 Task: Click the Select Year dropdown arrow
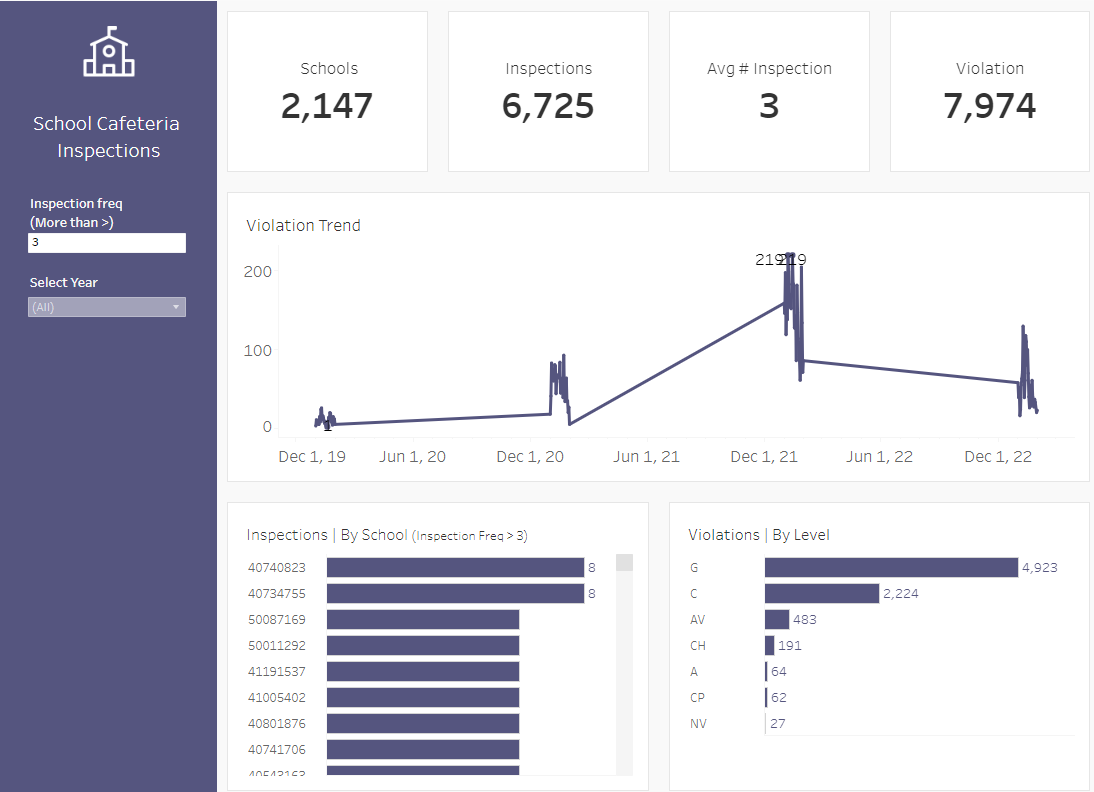(x=176, y=307)
